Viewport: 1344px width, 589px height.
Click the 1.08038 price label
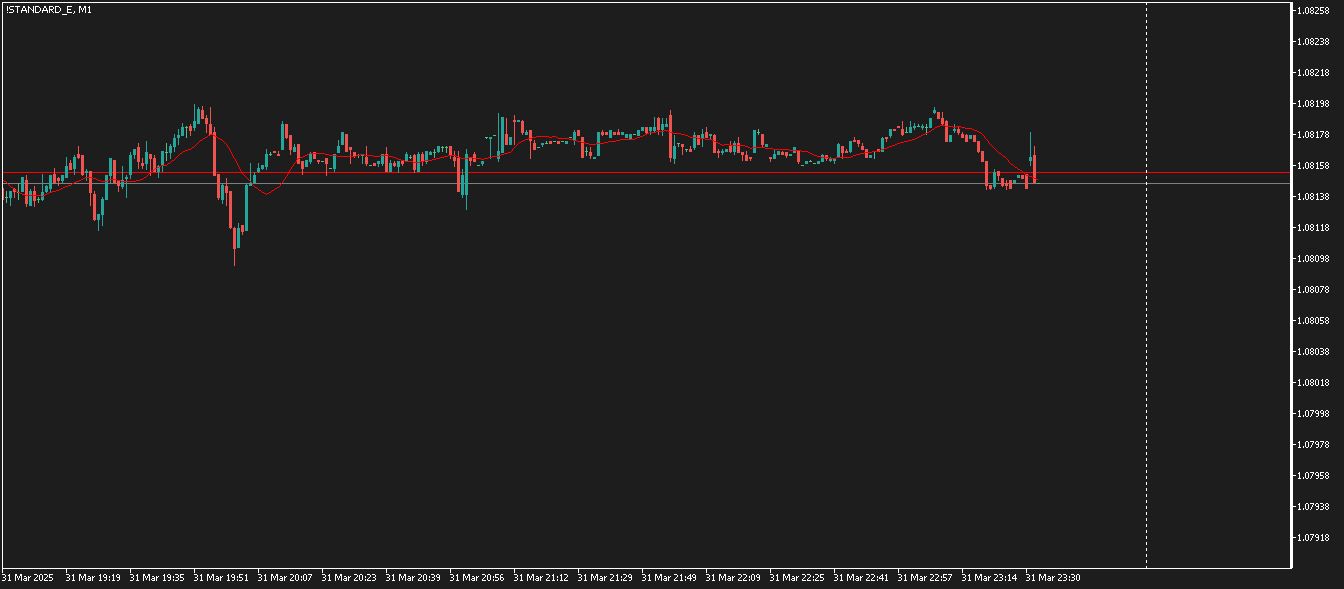click(x=1312, y=352)
